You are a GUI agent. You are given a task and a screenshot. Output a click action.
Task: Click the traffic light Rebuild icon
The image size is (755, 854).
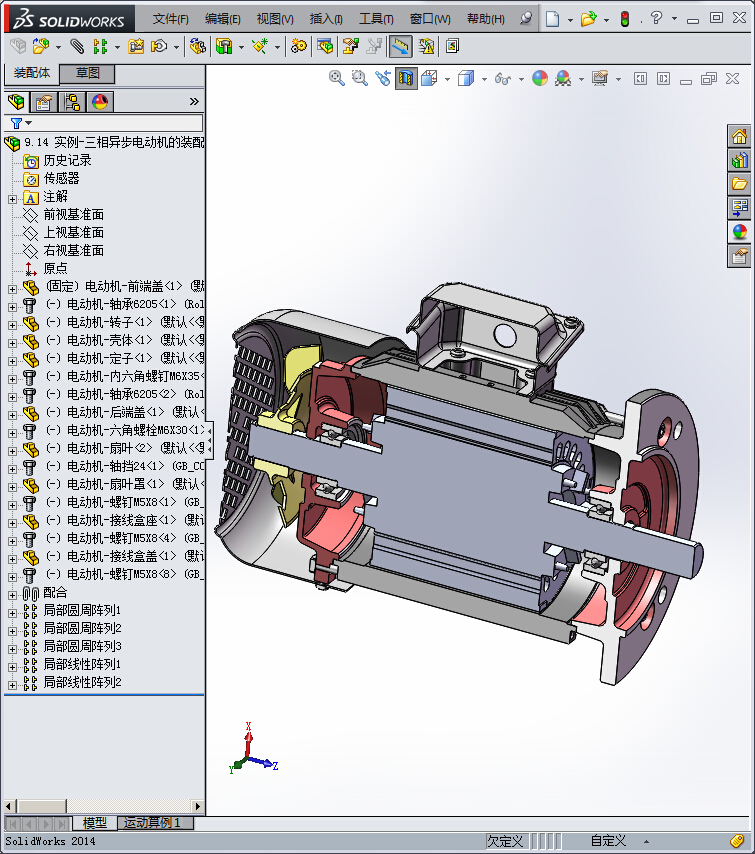pyautogui.click(x=625, y=19)
